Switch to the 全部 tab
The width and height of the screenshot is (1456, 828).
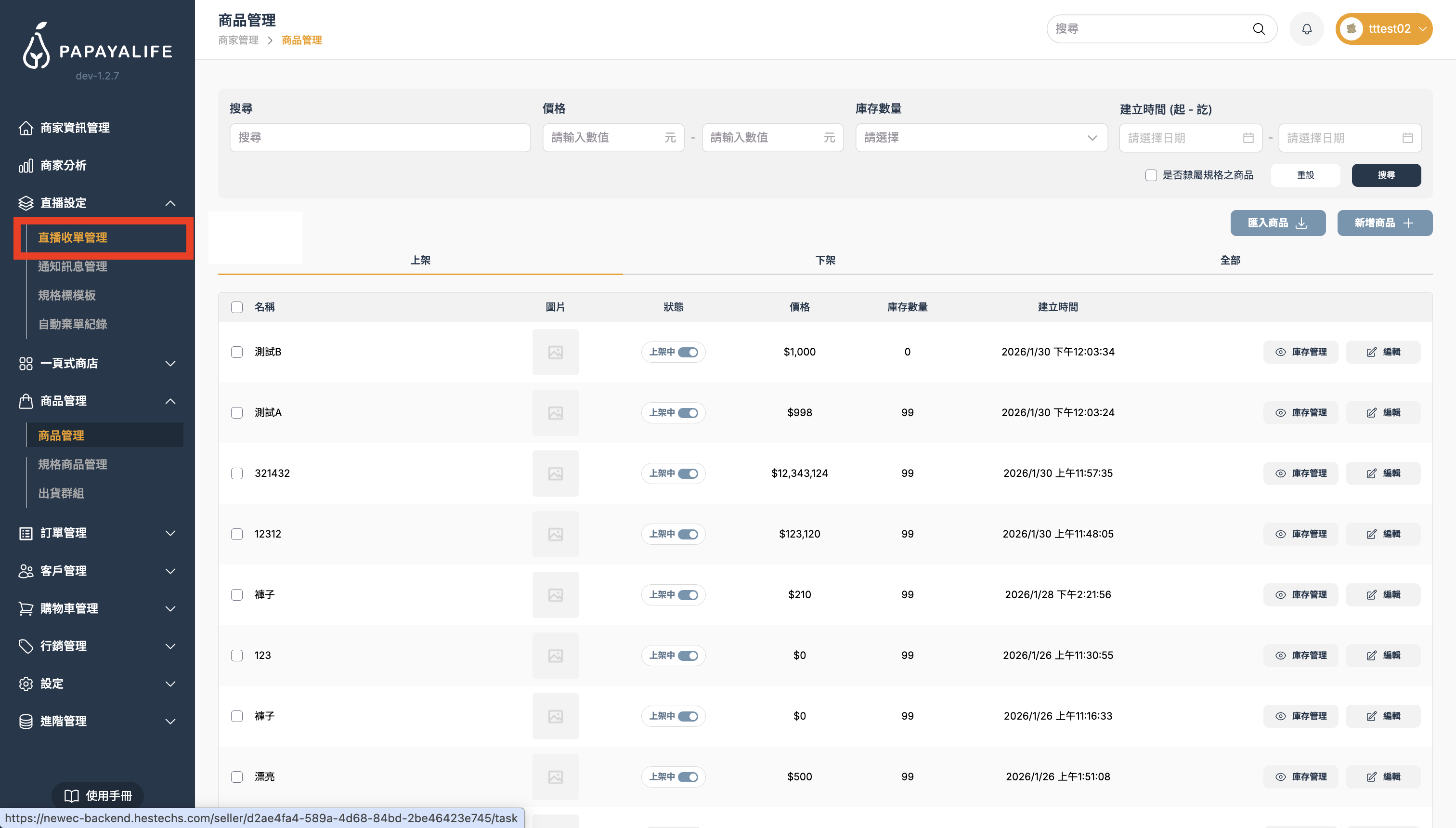[x=1230, y=261]
